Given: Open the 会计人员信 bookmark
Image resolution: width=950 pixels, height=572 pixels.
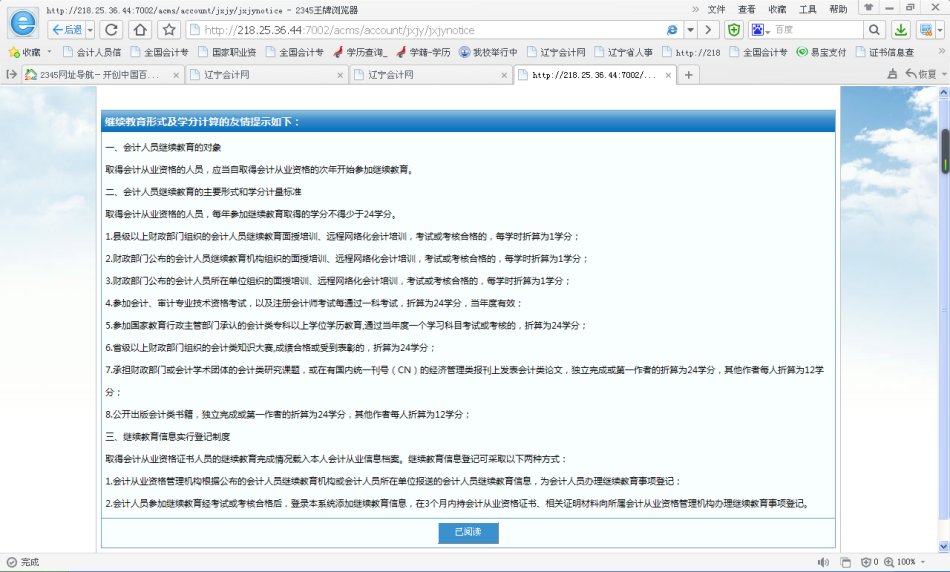Looking at the screenshot, I should 91,52.
